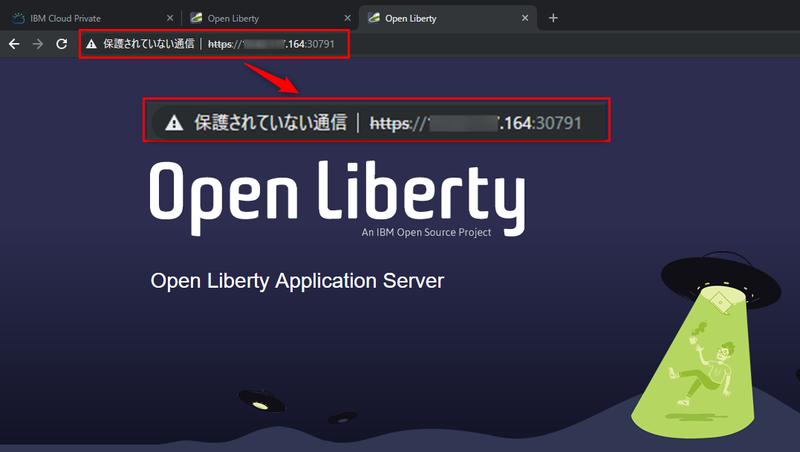Go back to the previous page
Image resolution: width=800 pixels, height=452 pixels.
tap(14, 44)
